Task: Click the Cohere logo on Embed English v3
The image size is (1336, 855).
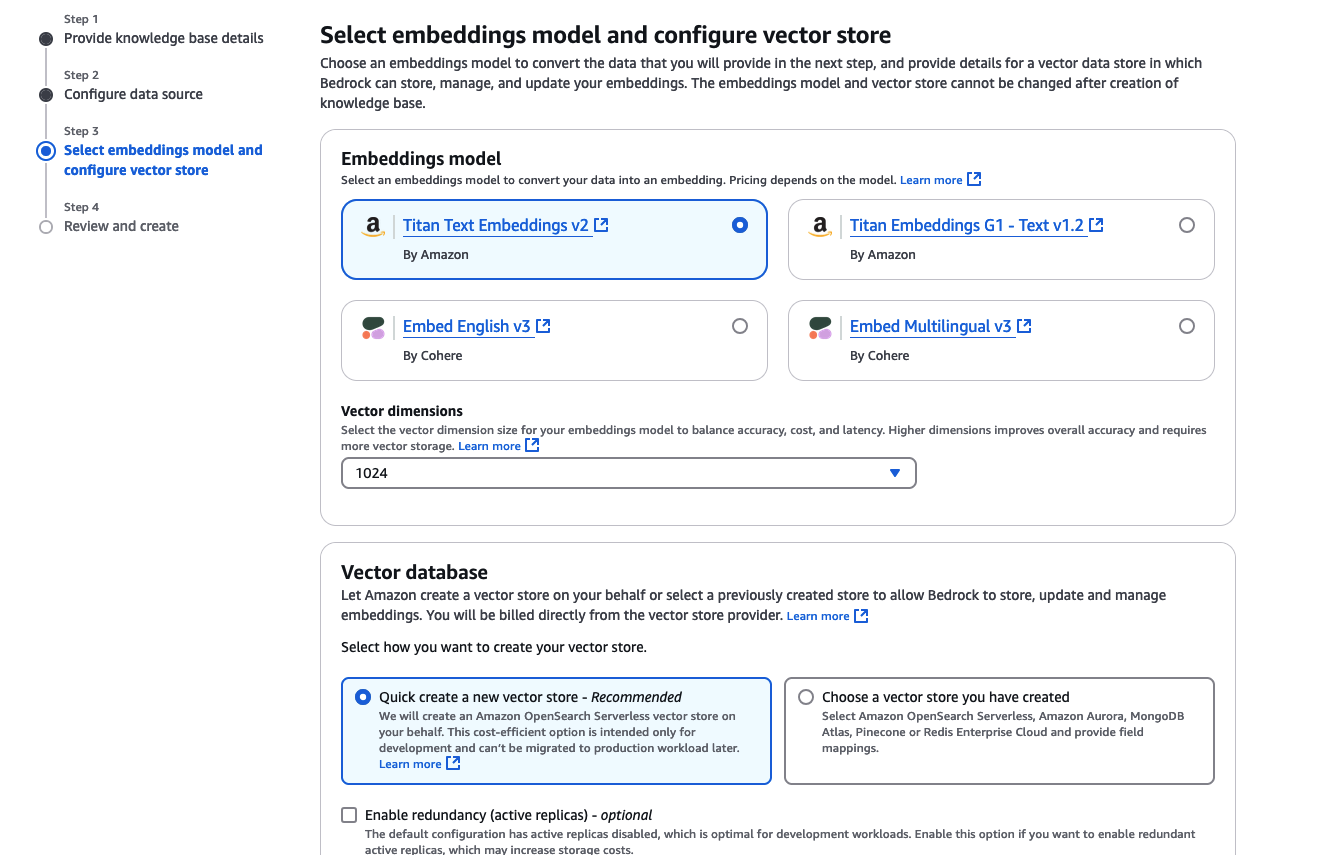Action: click(x=373, y=328)
